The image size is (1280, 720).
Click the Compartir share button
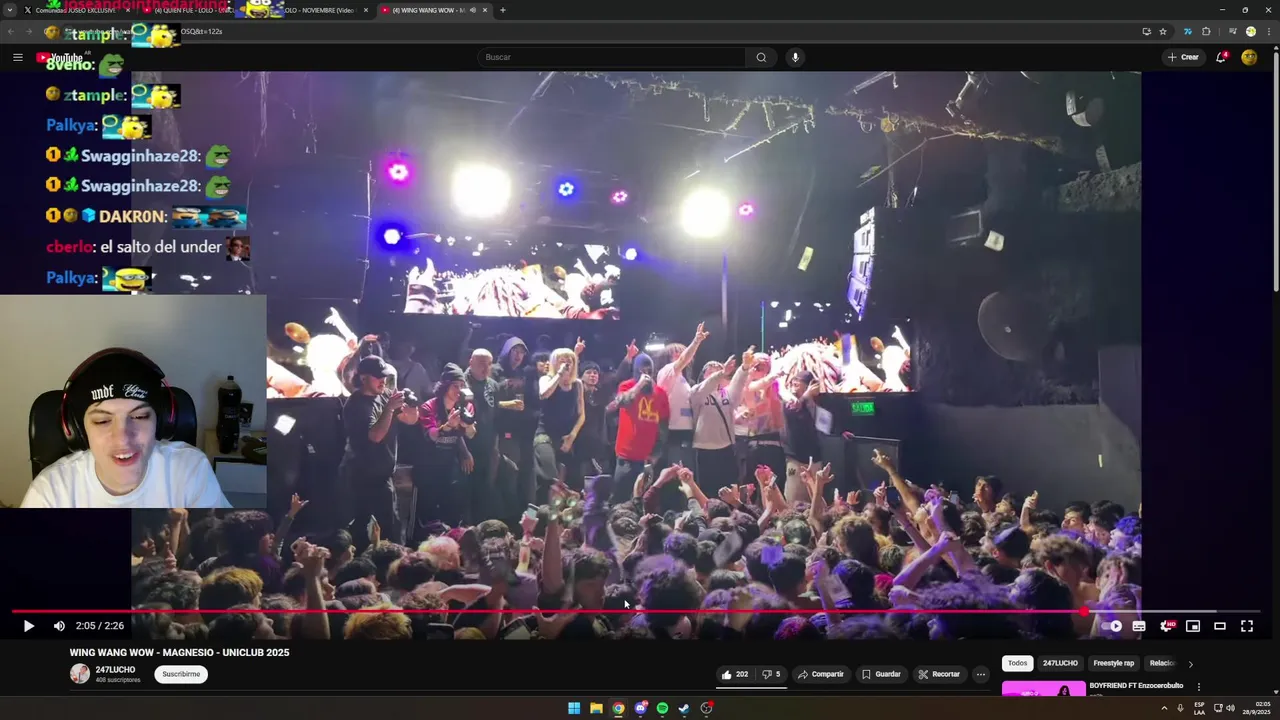(x=821, y=674)
